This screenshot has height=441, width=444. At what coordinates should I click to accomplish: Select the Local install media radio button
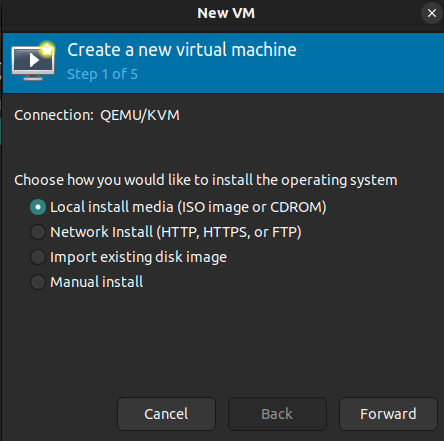tap(38, 207)
